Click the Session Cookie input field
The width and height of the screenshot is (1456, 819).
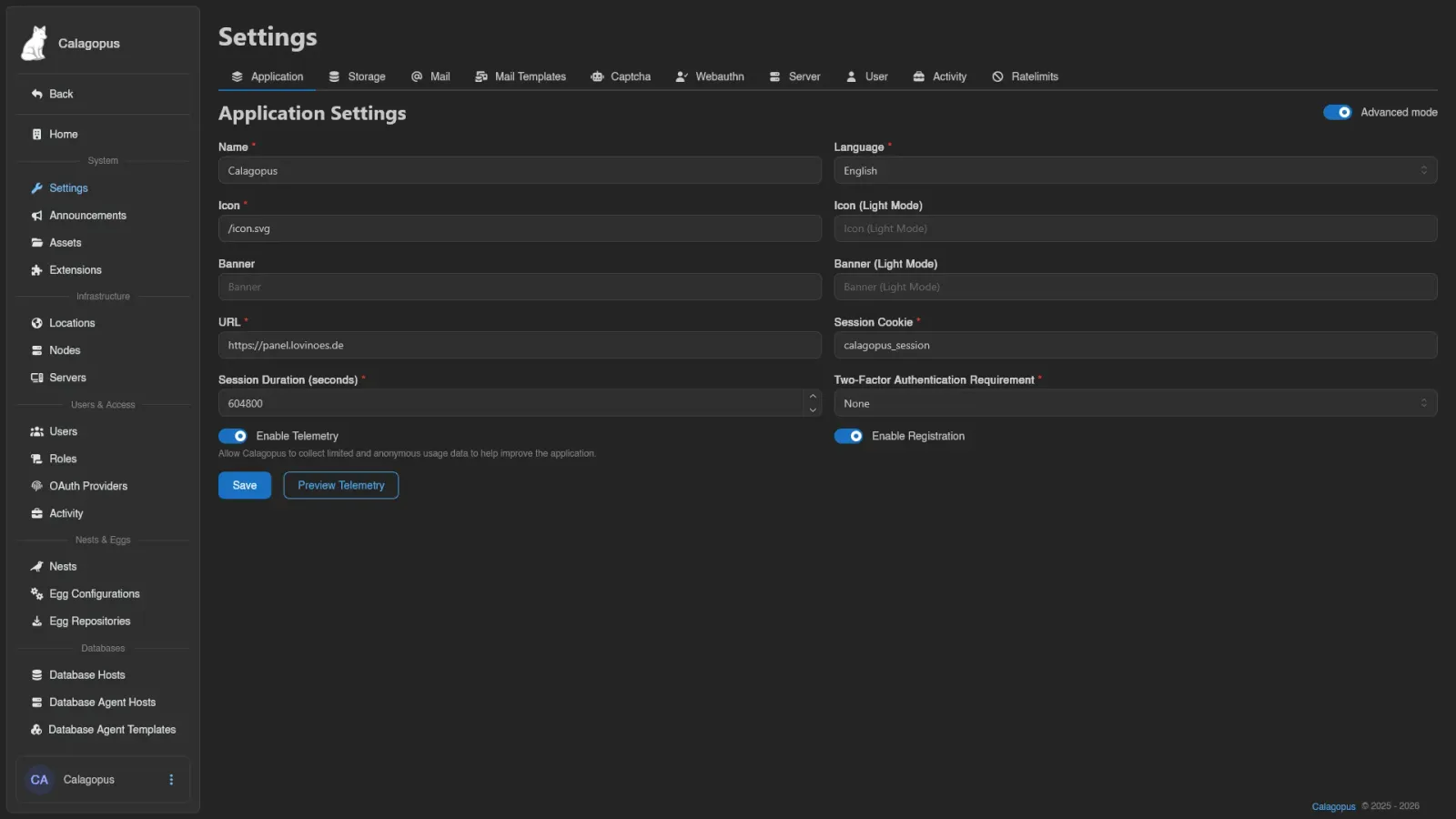pyautogui.click(x=1136, y=345)
